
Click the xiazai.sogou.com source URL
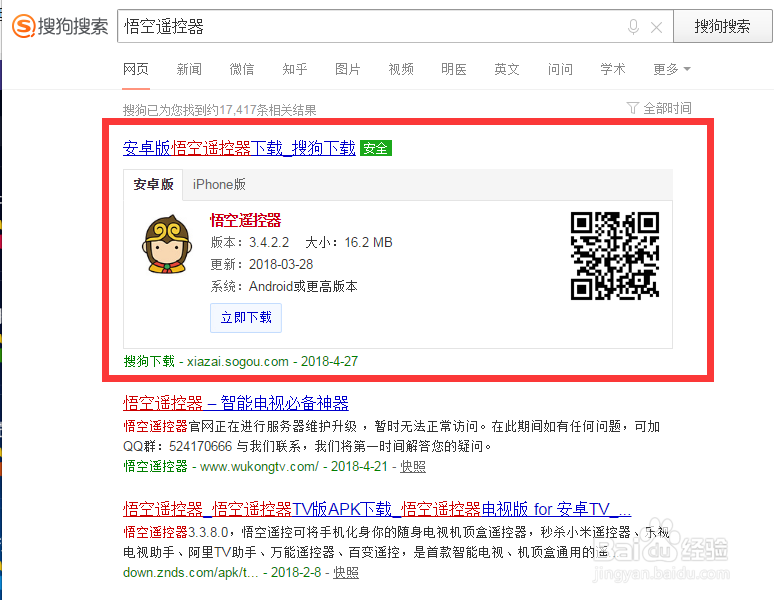click(x=237, y=362)
